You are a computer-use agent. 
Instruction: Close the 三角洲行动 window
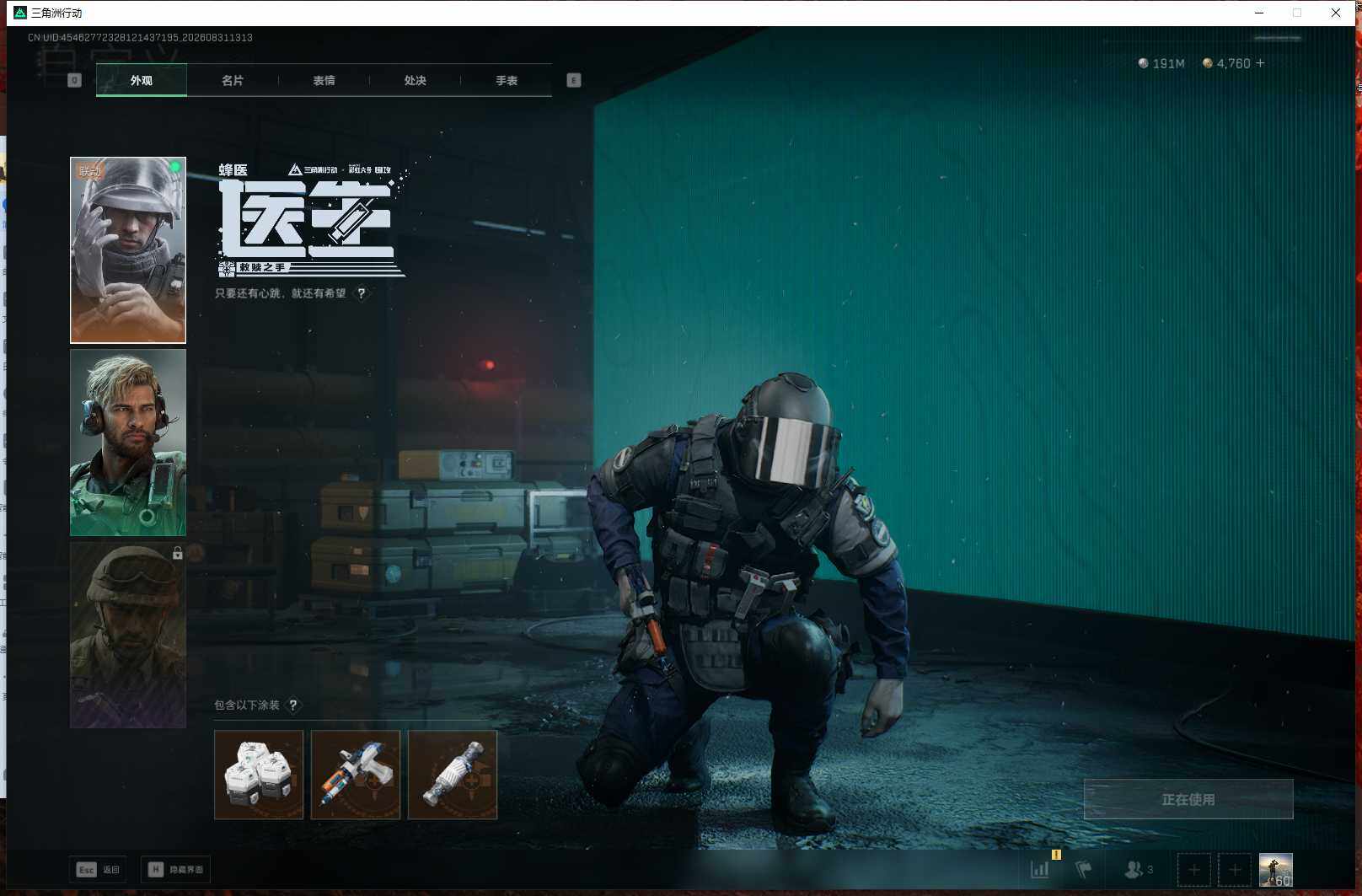point(1336,13)
